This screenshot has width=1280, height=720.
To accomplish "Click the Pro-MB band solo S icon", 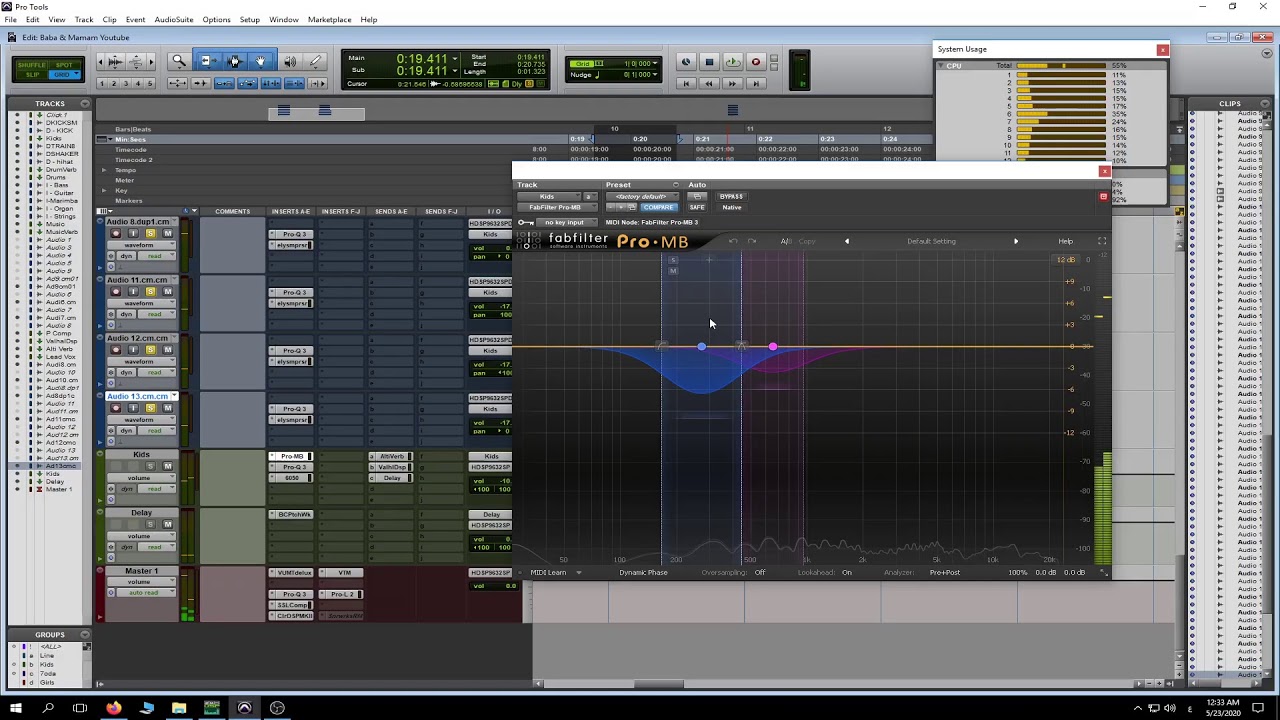I will [673, 261].
